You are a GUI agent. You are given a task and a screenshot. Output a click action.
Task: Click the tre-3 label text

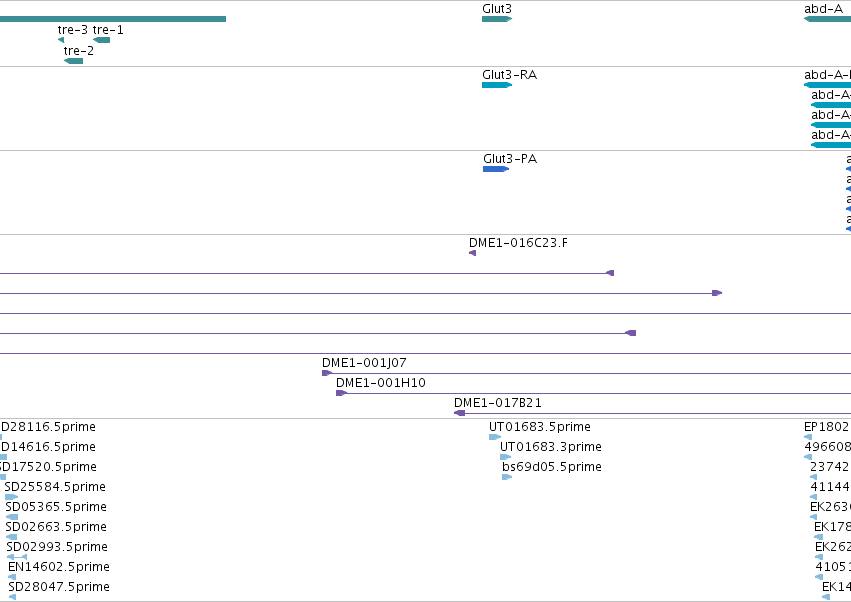coord(73,30)
